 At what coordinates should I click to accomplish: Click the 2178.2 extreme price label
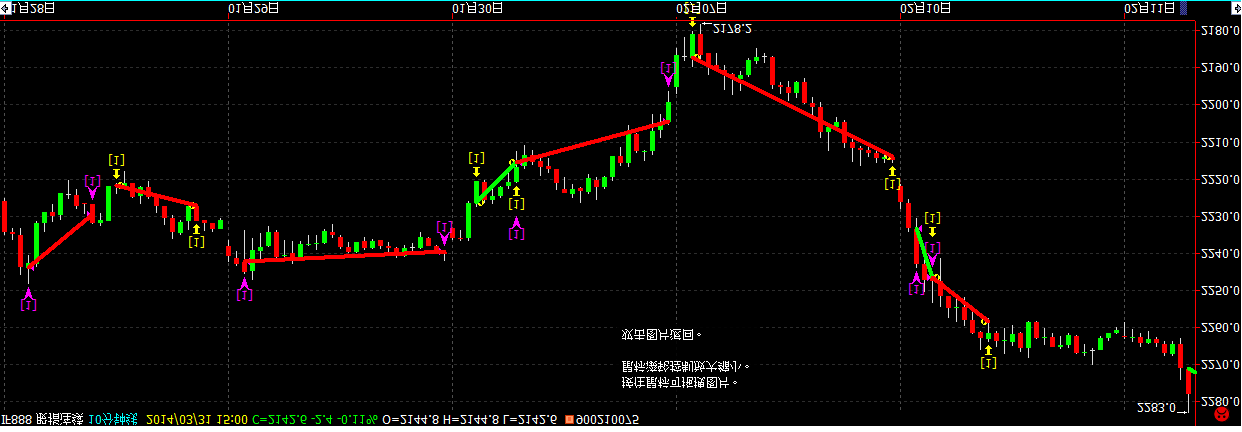(x=732, y=28)
